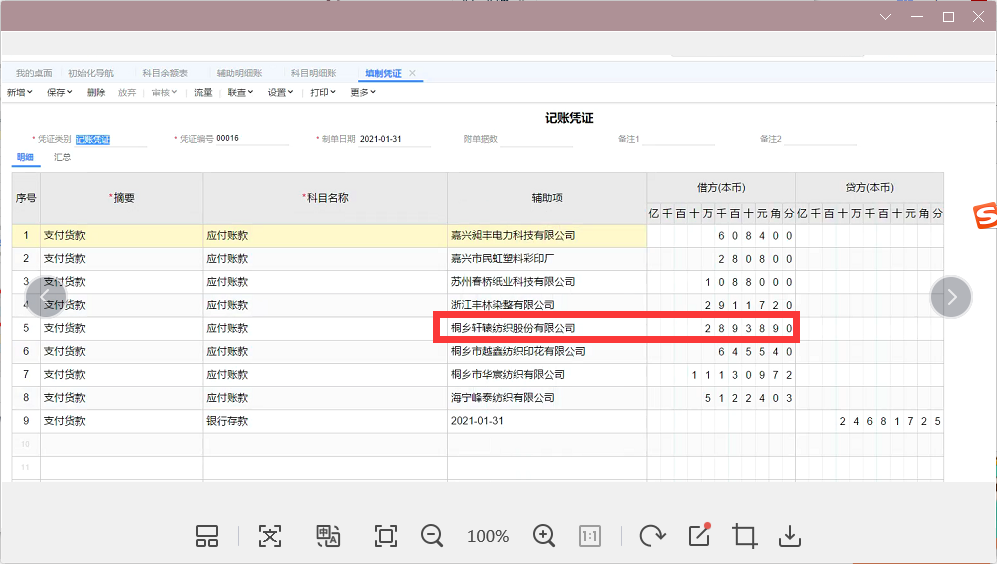Screen dimensions: 997x564
Task: Open the thumbnail grid view icon
Action: [x=207, y=536]
